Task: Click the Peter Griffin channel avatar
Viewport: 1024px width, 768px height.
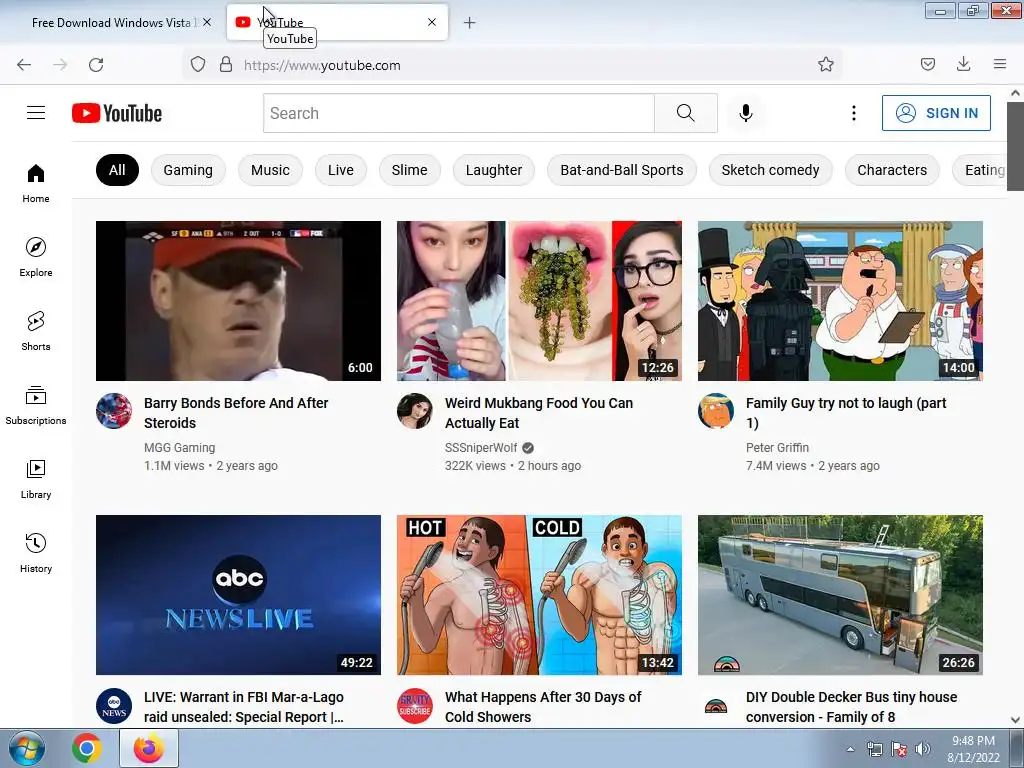Action: 716,411
